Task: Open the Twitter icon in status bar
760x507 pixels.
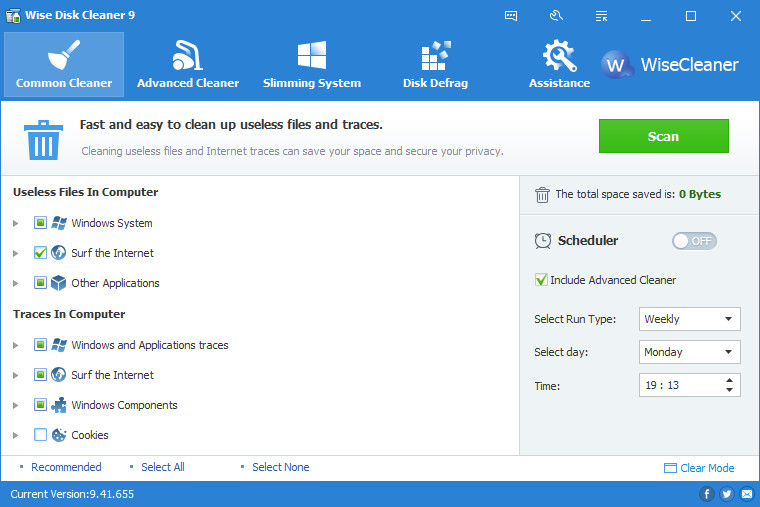Action: pos(727,494)
